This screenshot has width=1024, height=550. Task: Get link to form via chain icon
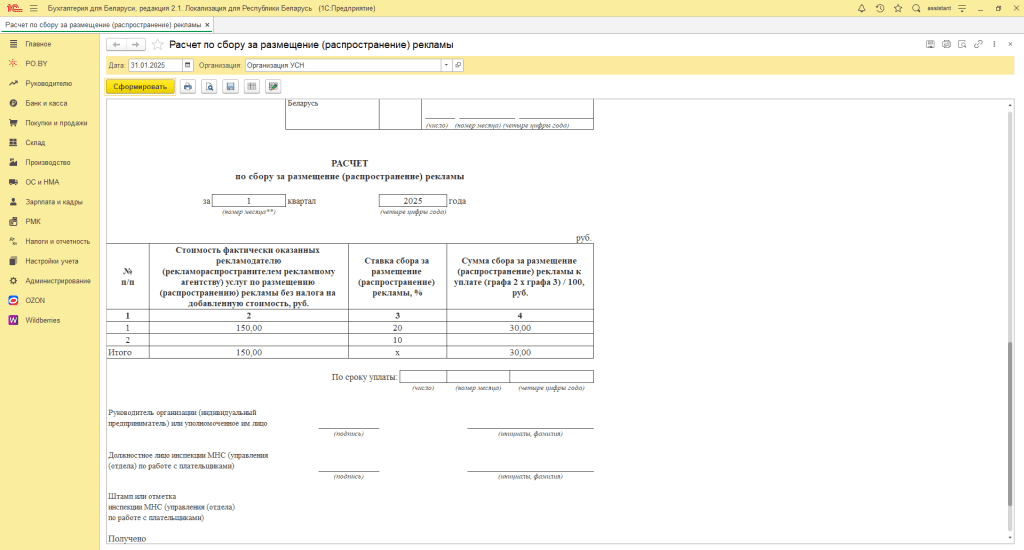(978, 44)
